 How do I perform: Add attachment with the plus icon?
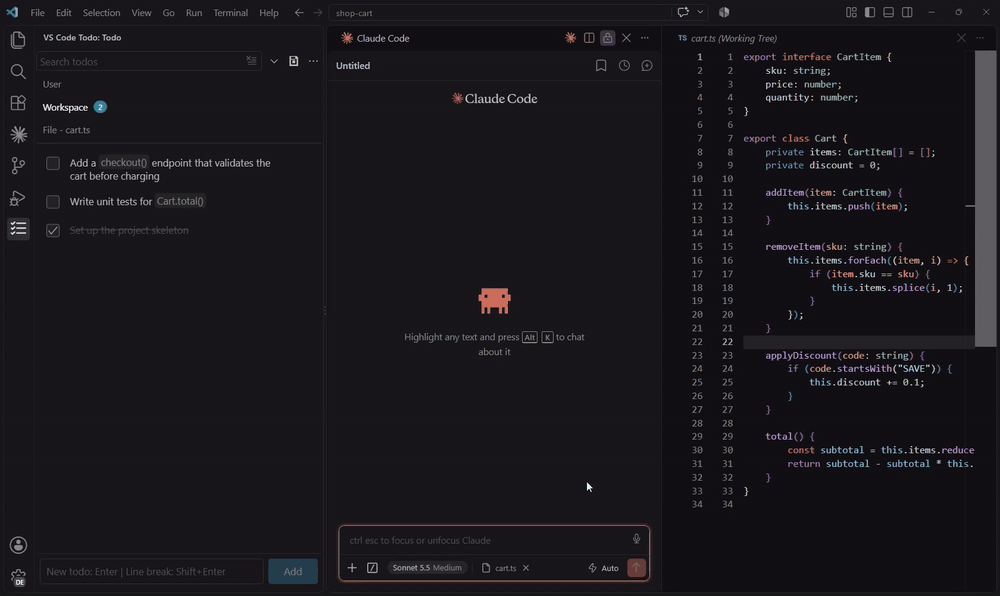[352, 567]
